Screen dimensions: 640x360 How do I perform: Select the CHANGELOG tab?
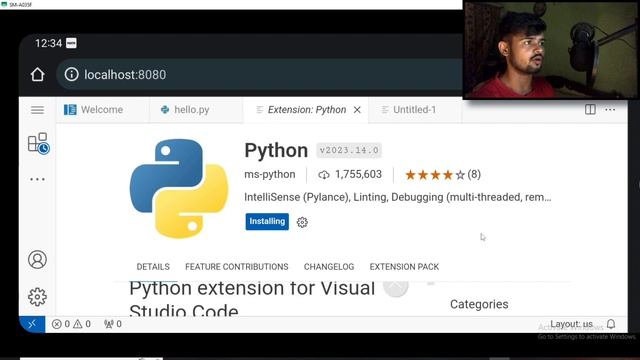point(329,267)
